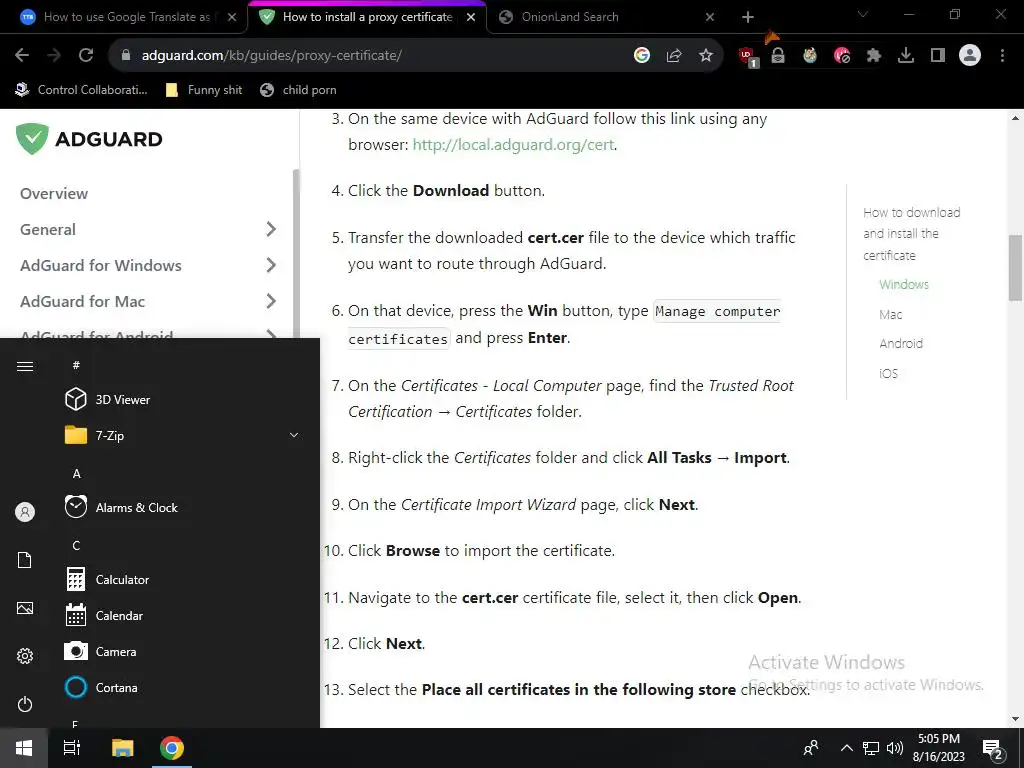This screenshot has width=1024, height=768.
Task: Open Chrome's three-dot menu
Action: [x=1002, y=56]
